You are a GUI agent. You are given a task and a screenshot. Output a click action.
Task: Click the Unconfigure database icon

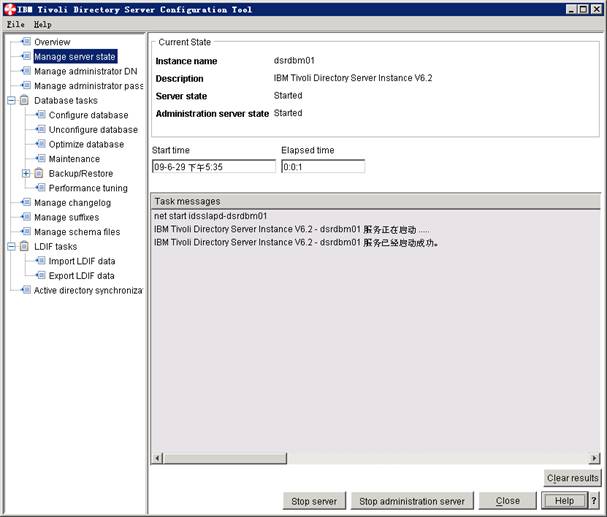[41, 129]
